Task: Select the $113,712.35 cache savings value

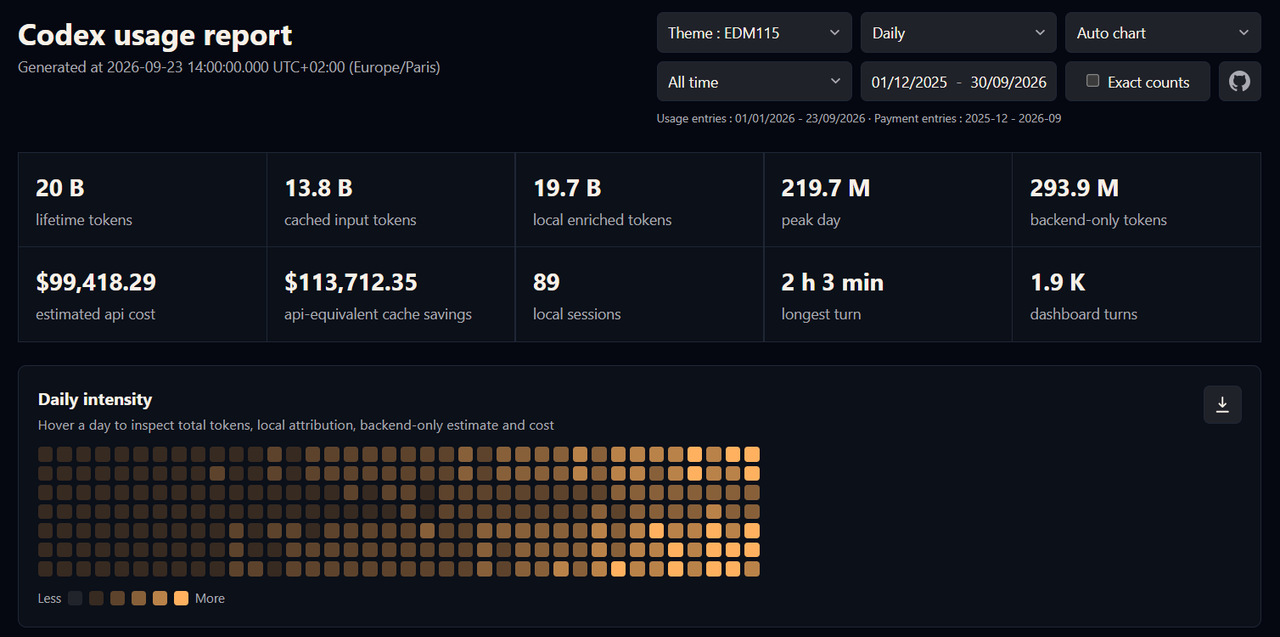Action: point(351,282)
